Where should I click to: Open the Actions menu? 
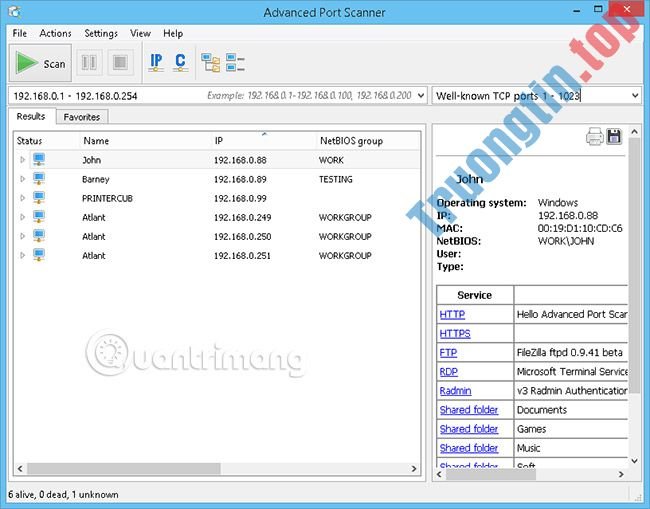(x=56, y=33)
